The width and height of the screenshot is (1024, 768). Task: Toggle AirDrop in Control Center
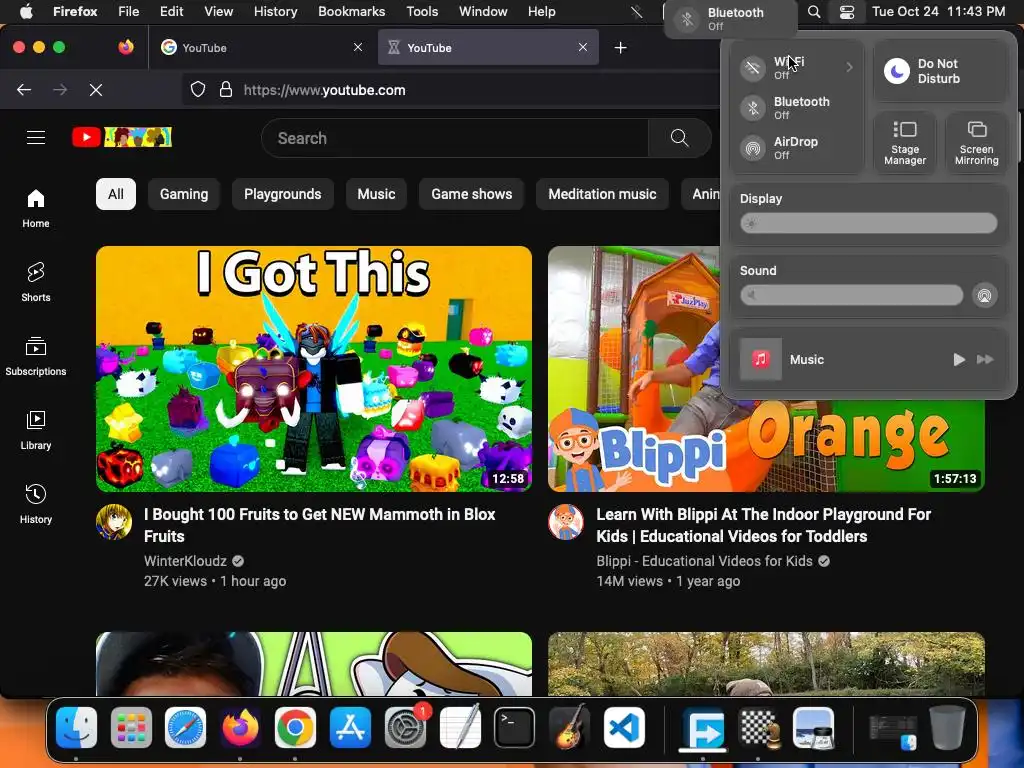tap(753, 148)
